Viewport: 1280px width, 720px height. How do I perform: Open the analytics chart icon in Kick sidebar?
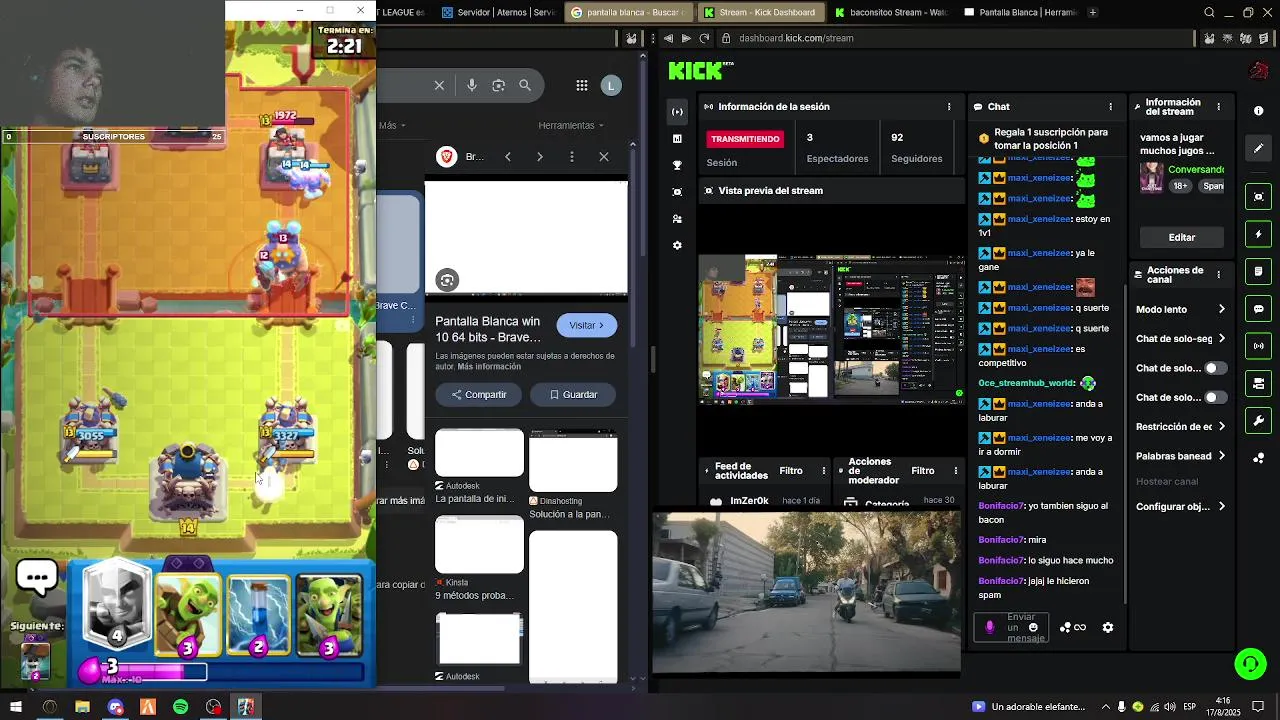point(677,138)
